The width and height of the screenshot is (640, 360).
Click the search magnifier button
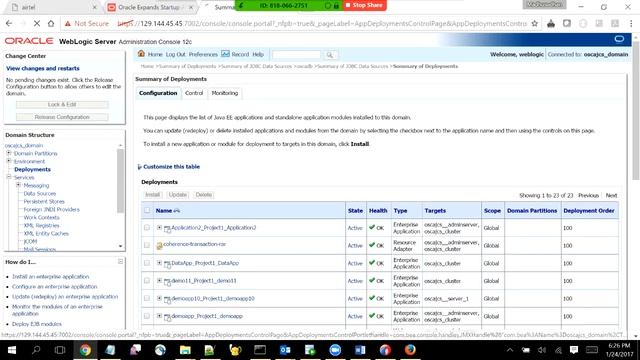pyautogui.click(x=329, y=54)
